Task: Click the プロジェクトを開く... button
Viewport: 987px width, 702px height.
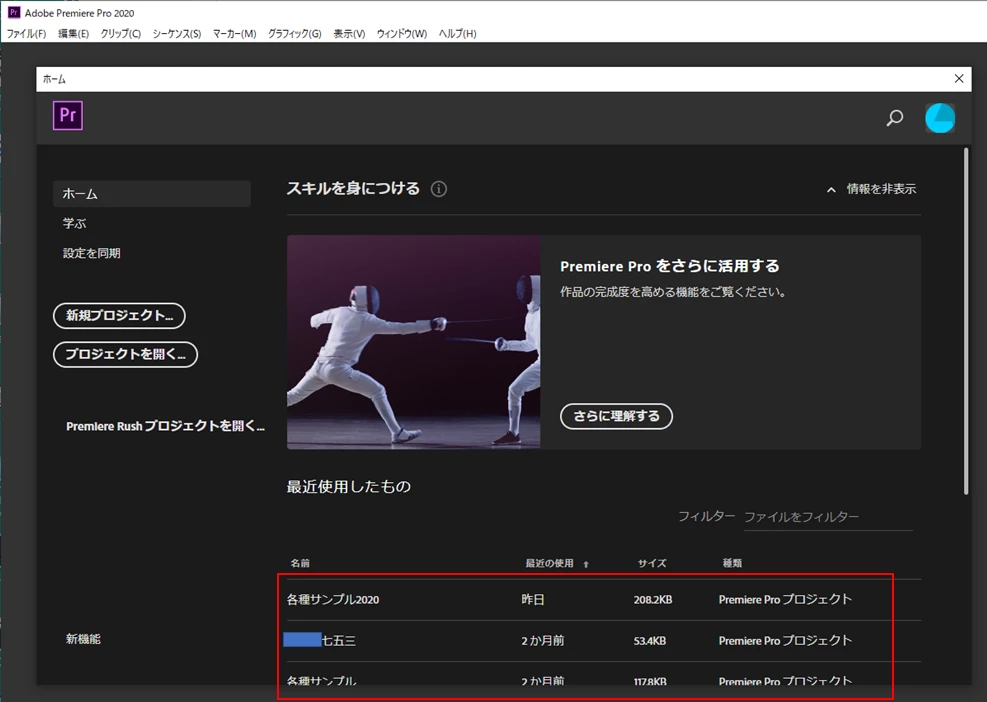Action: [125, 354]
